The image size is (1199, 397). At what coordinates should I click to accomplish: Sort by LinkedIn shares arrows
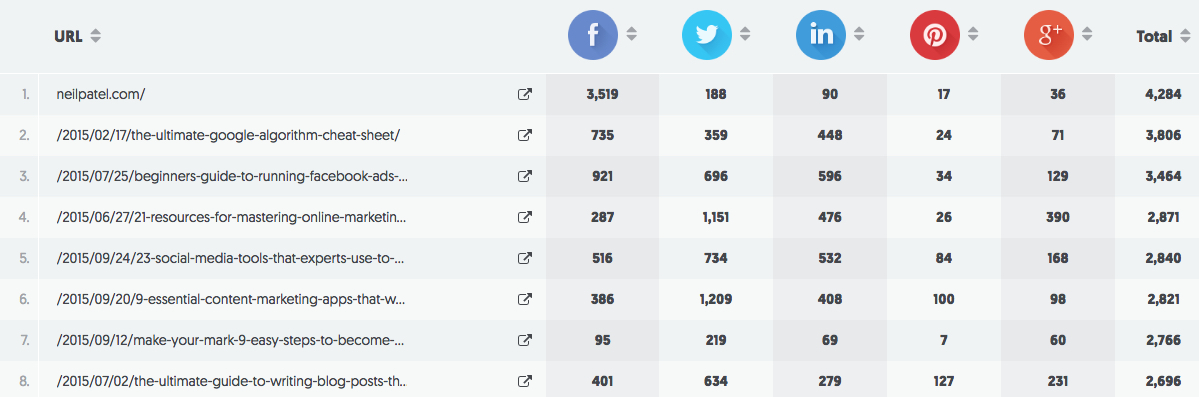point(859,34)
